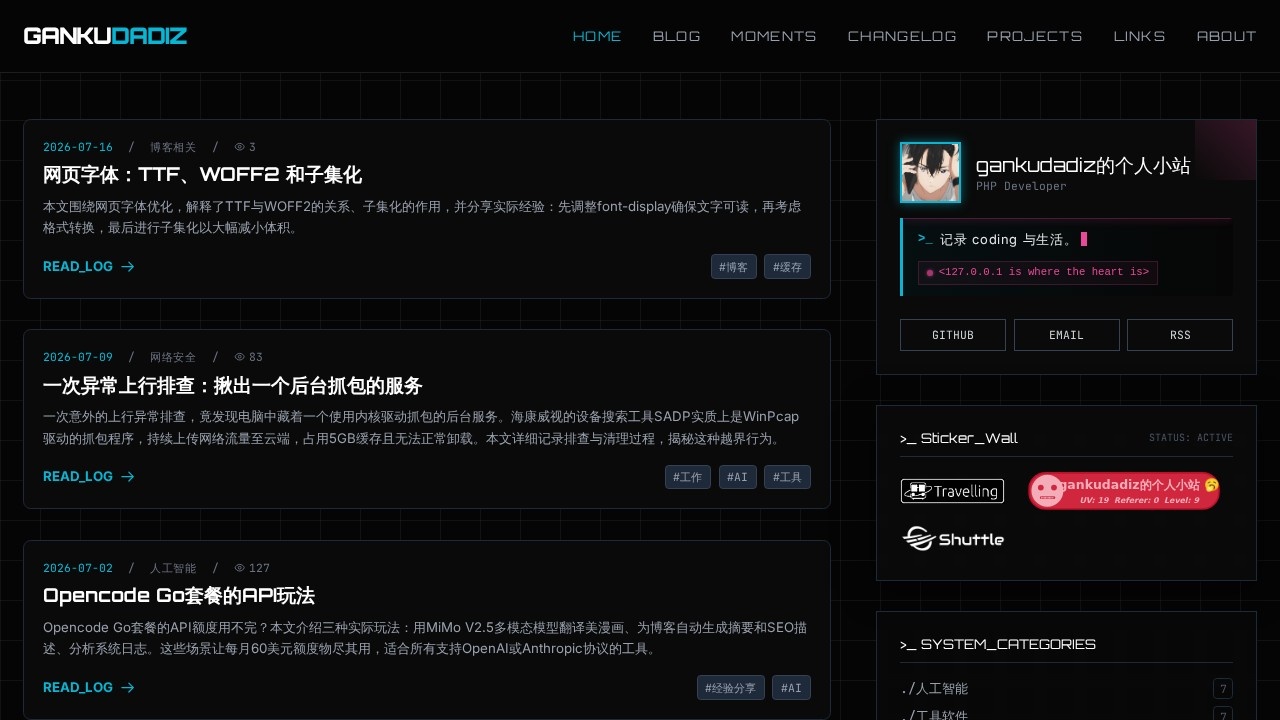
Task: Click the eye views icon showing 127
Action: (x=240, y=568)
